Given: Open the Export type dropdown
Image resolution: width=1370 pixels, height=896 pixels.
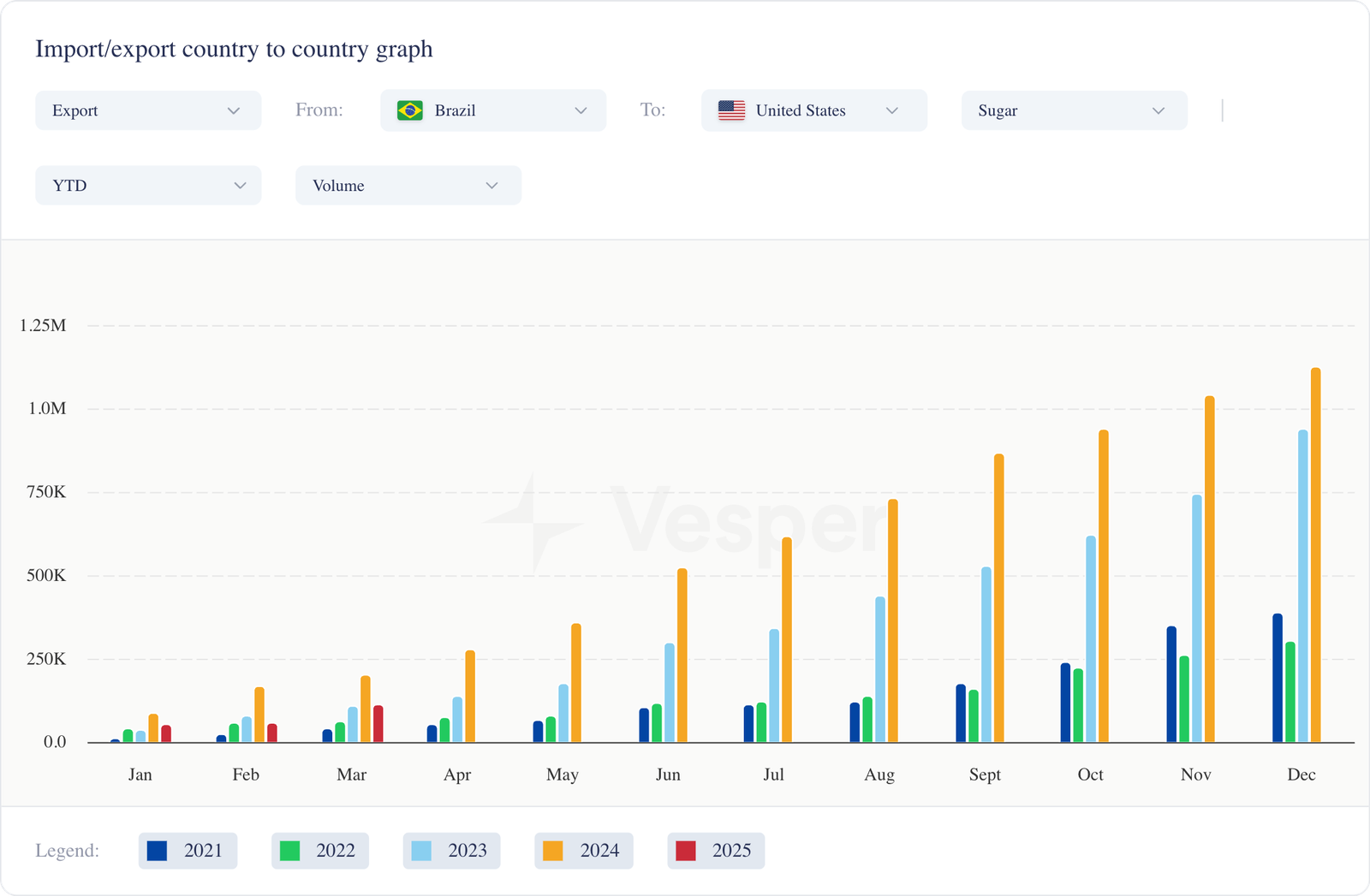Looking at the screenshot, I should pyautogui.click(x=147, y=110).
